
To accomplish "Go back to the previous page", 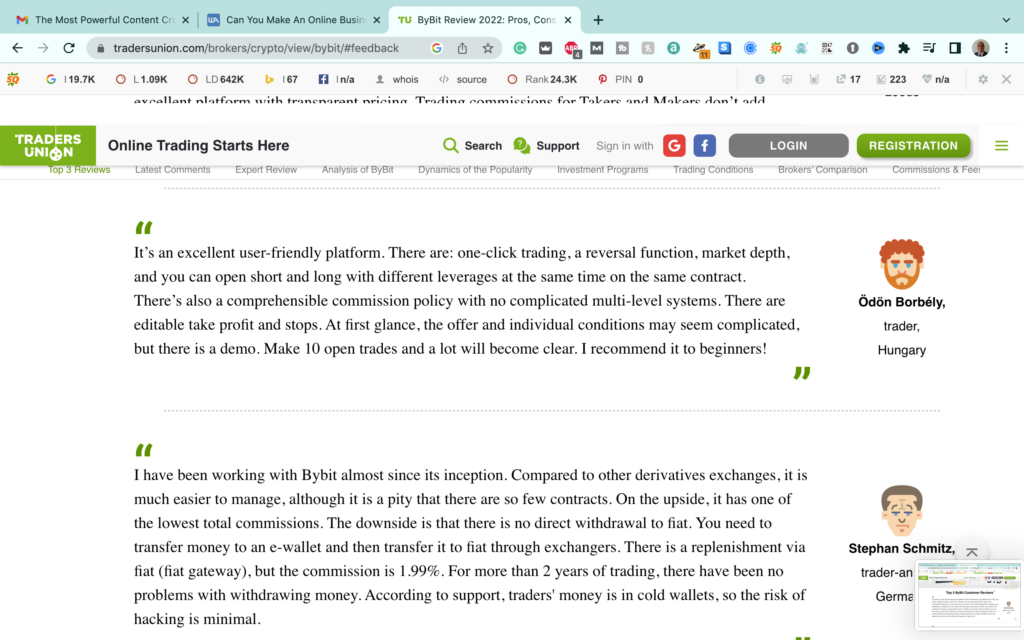I will (18, 48).
